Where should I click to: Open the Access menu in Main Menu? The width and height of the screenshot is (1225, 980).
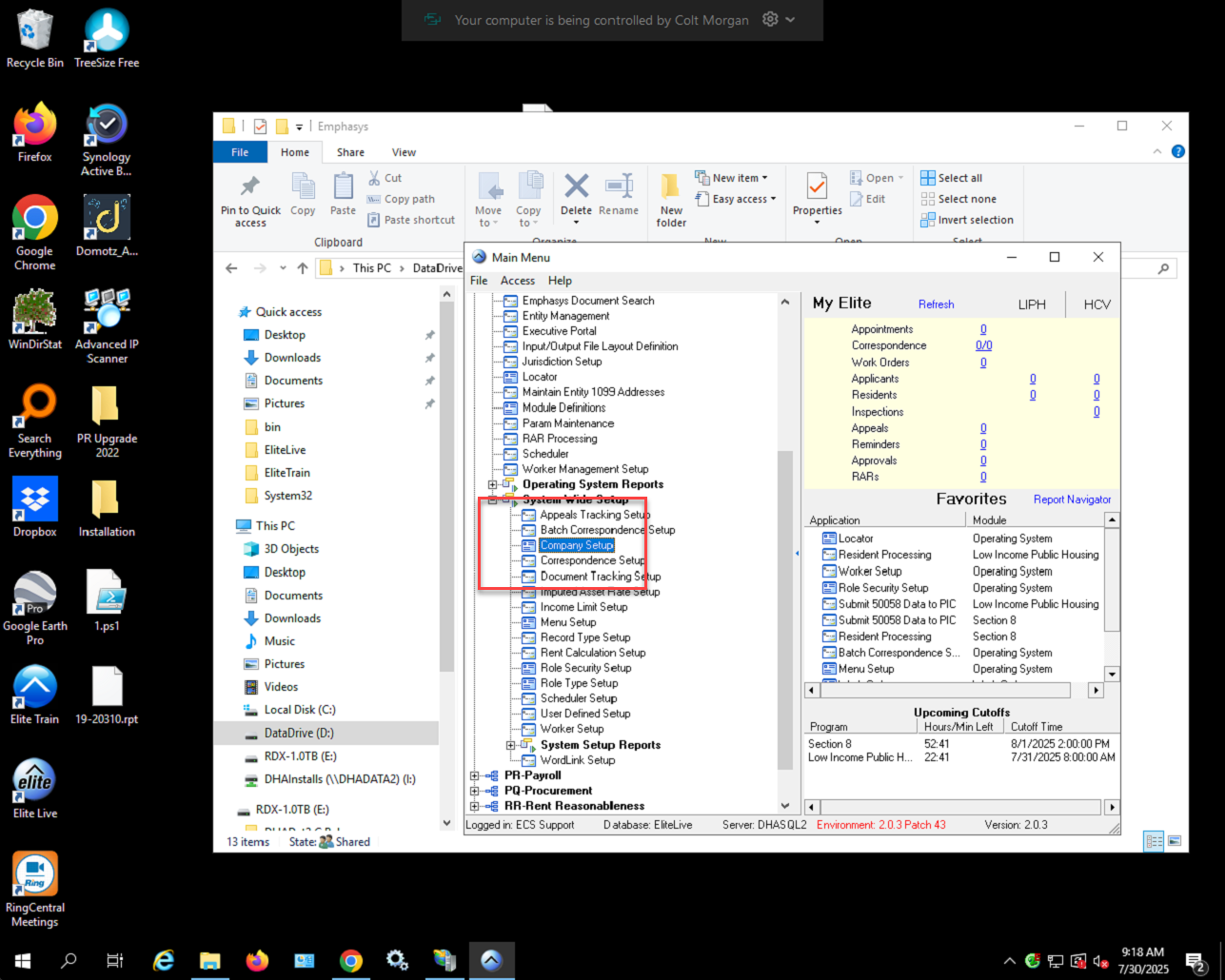[x=518, y=281]
